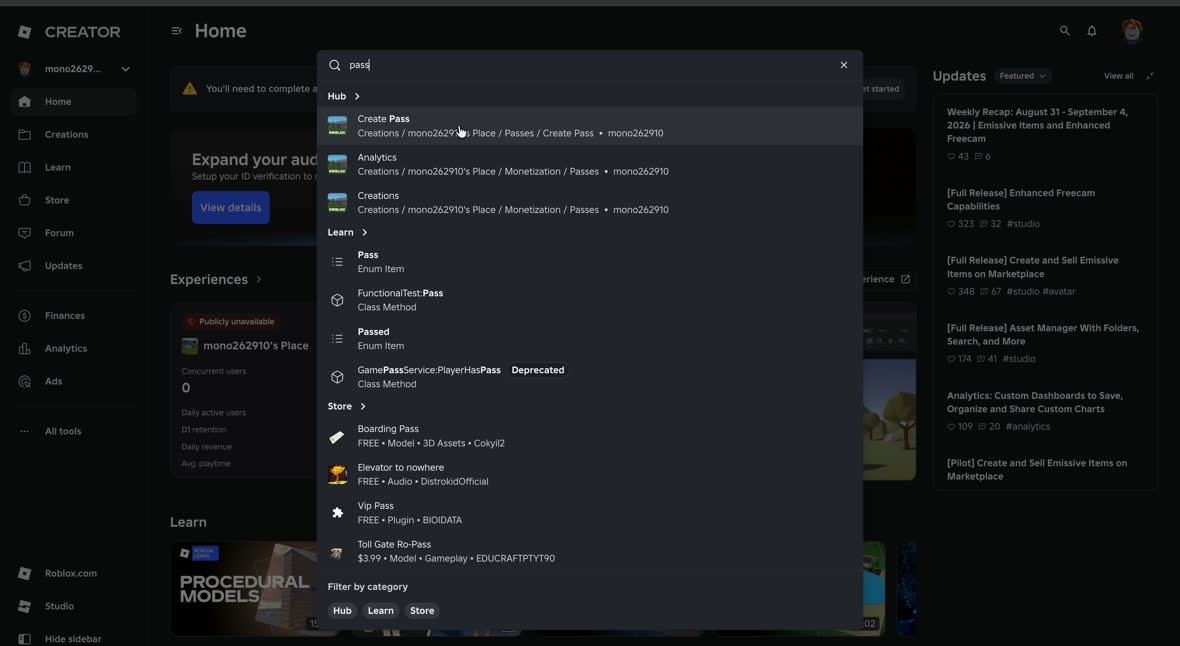Expand the Store results section
Viewport: 1180px width, 646px height.
pos(347,407)
